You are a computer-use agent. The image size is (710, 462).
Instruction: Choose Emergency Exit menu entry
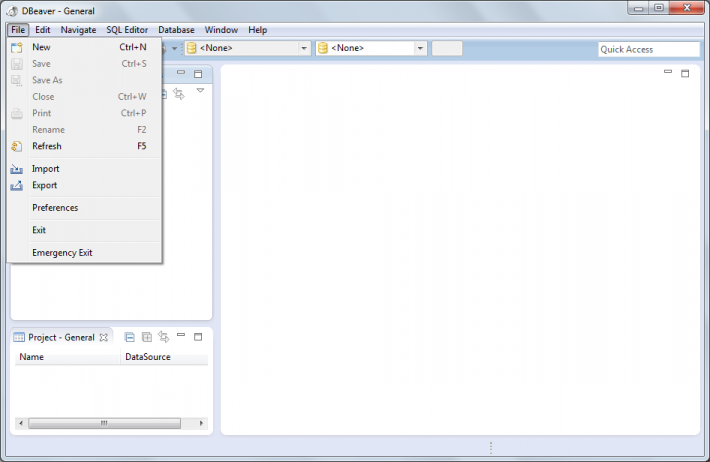85,253
